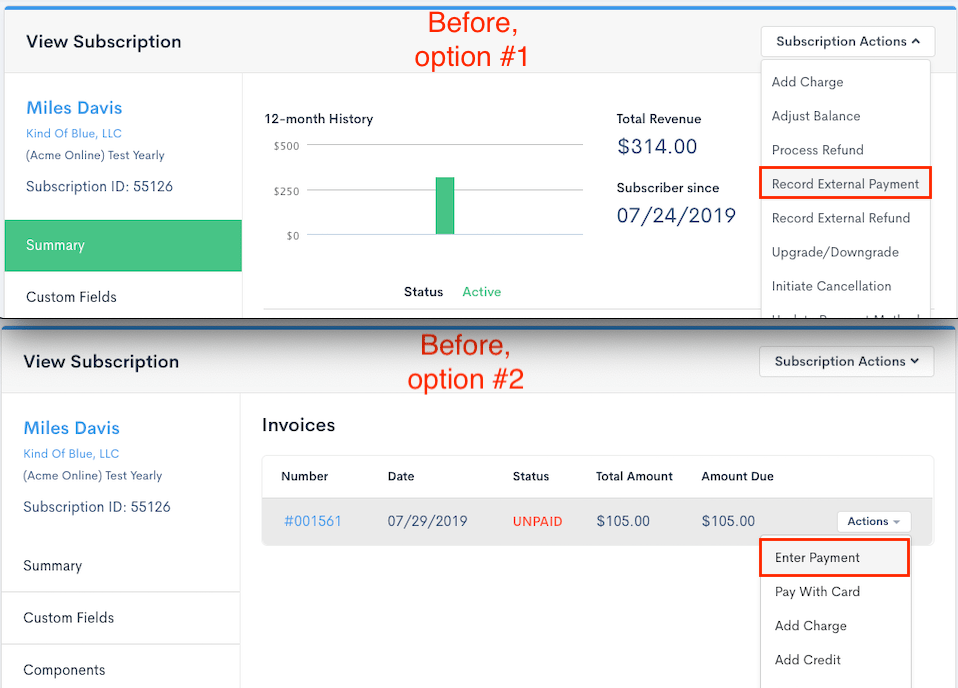The width and height of the screenshot is (958, 688).
Task: Click Initiate Cancellation in the menu
Action: pos(831,286)
